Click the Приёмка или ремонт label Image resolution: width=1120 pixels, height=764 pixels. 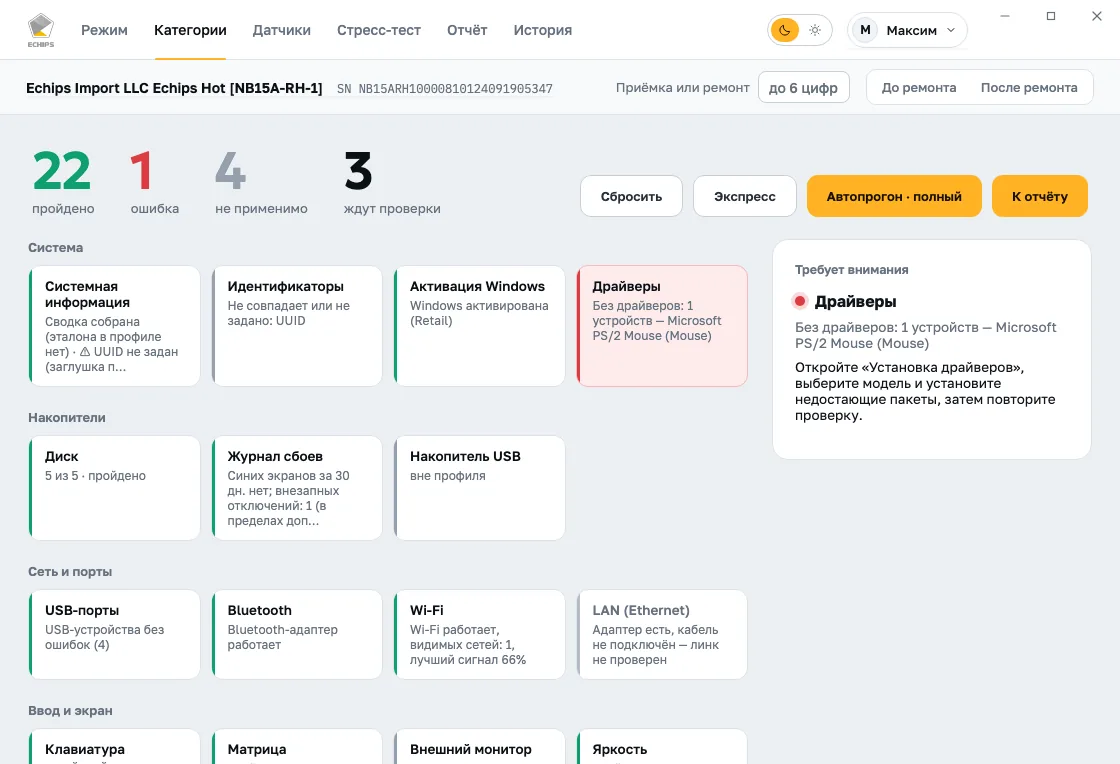point(683,87)
